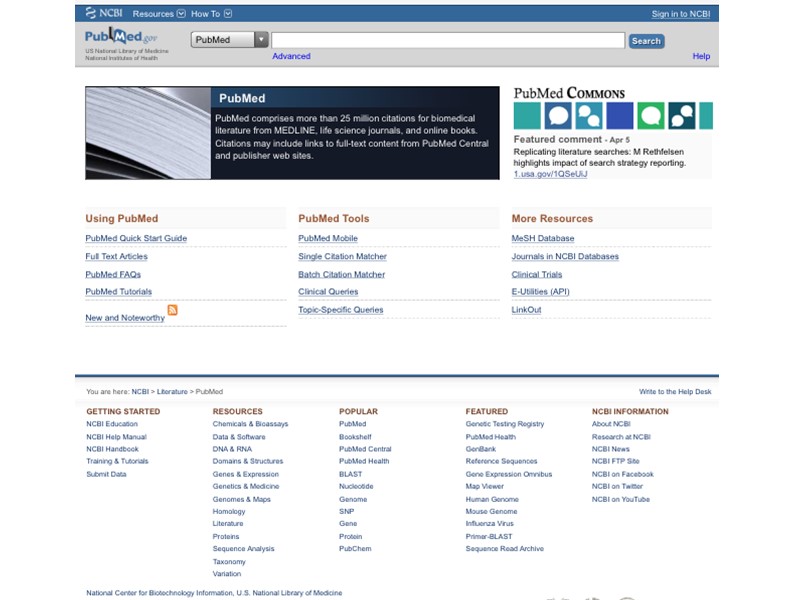Click Literature in the breadcrumb trail
800x600 pixels.
[172, 392]
